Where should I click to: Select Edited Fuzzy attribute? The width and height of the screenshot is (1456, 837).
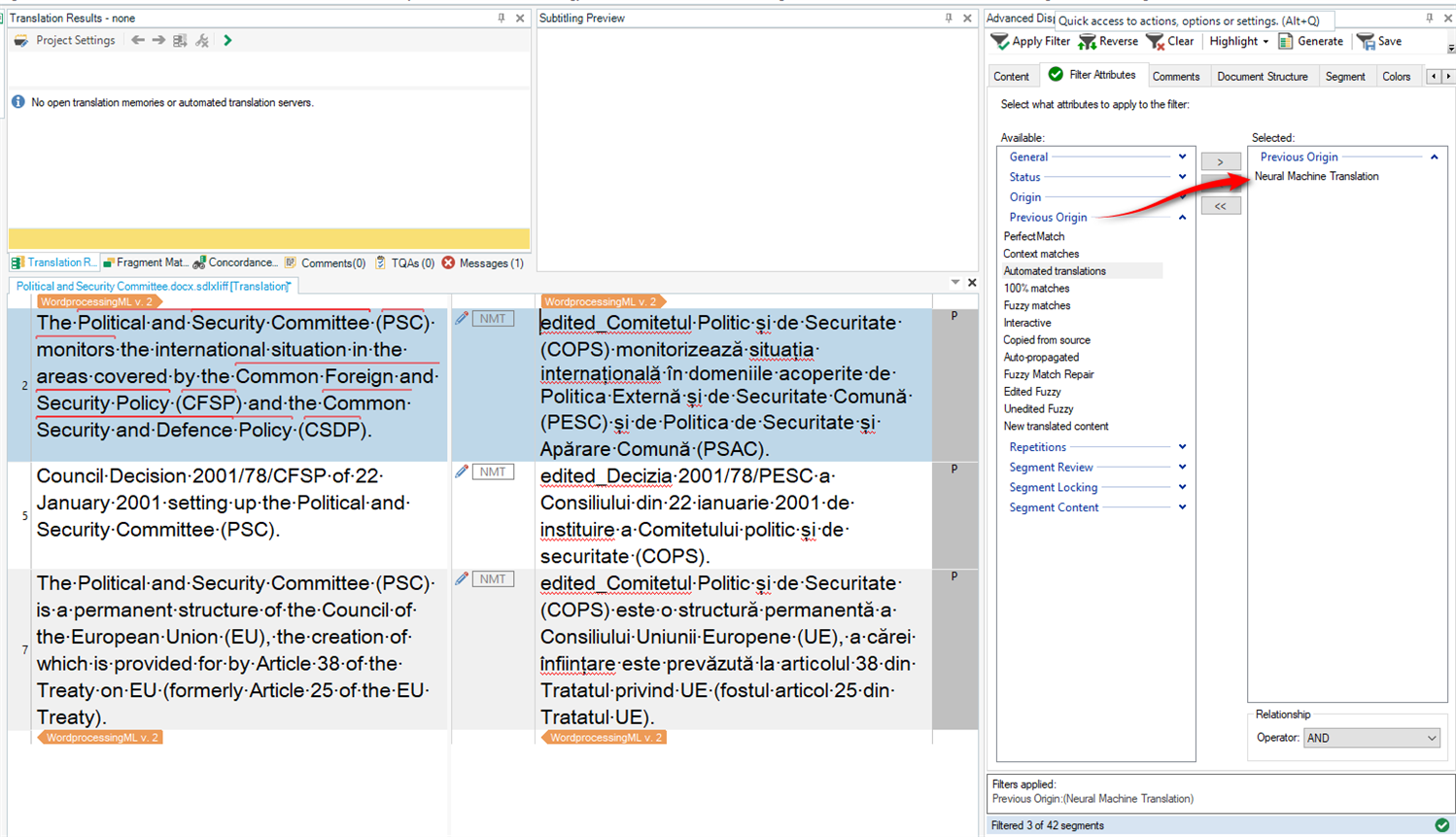point(1031,392)
